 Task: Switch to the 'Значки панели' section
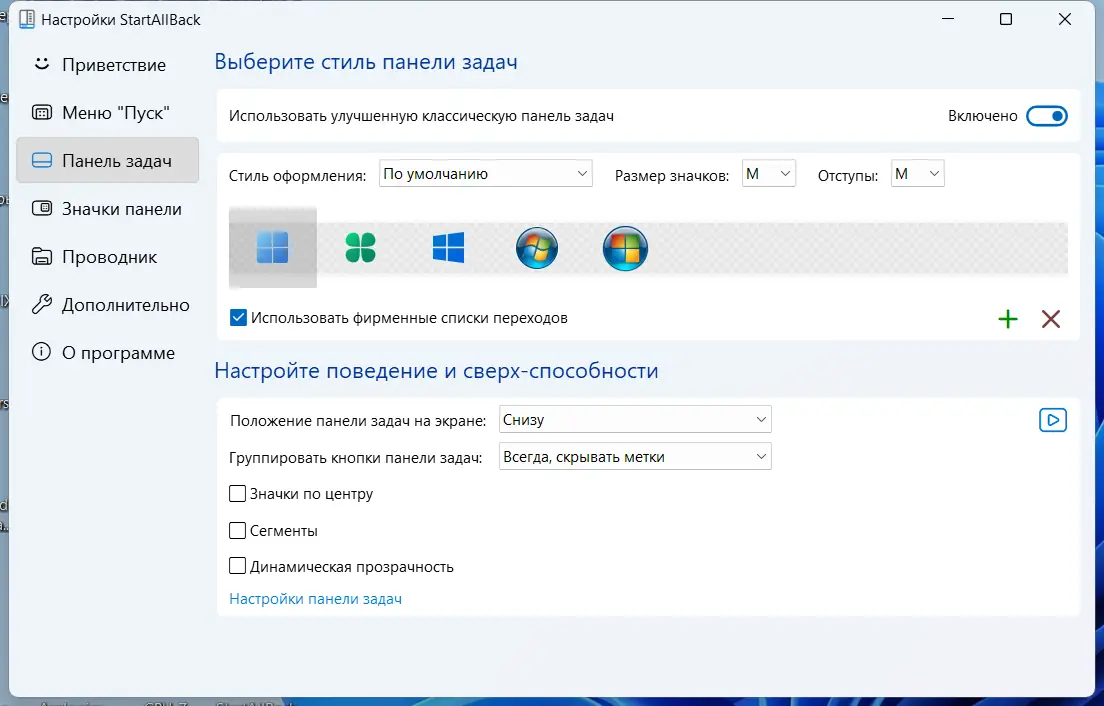(x=107, y=208)
